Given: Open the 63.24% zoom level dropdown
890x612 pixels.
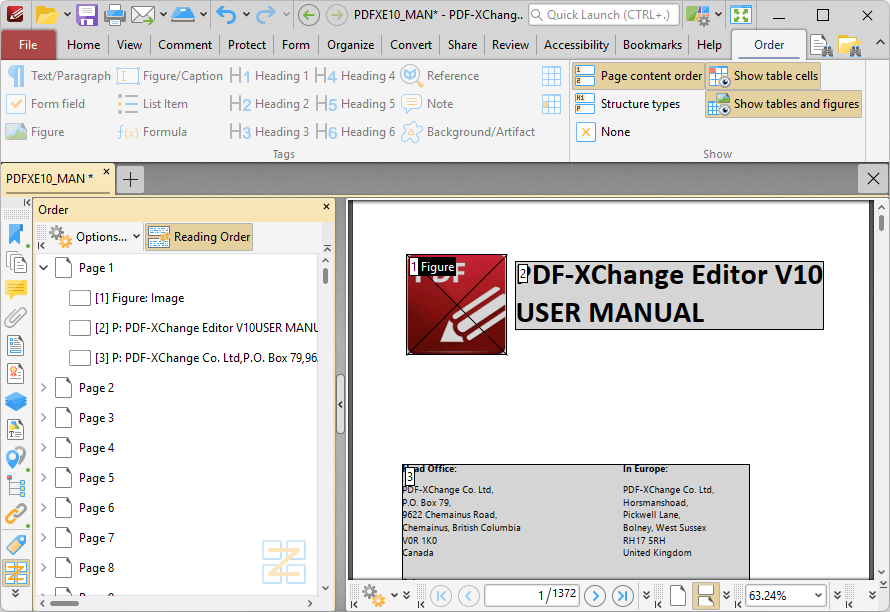Looking at the screenshot, I should [819, 596].
